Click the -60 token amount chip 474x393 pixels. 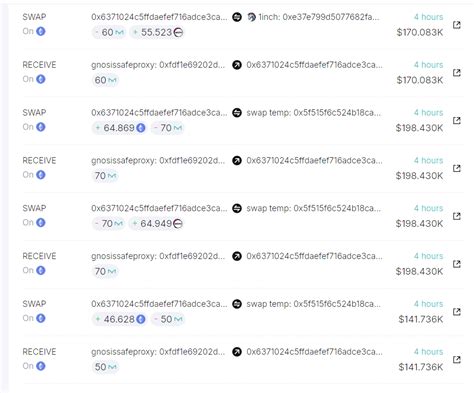[109, 32]
